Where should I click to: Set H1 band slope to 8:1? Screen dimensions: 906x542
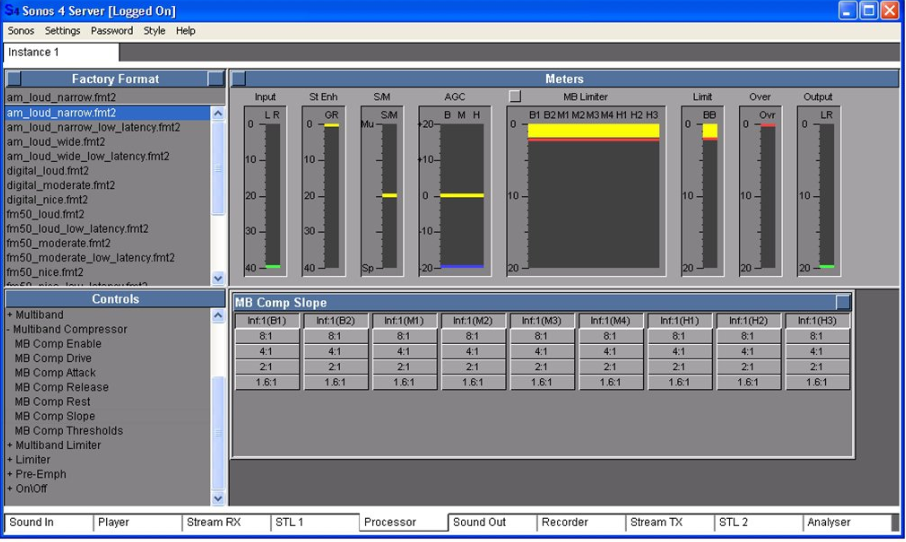click(679, 336)
